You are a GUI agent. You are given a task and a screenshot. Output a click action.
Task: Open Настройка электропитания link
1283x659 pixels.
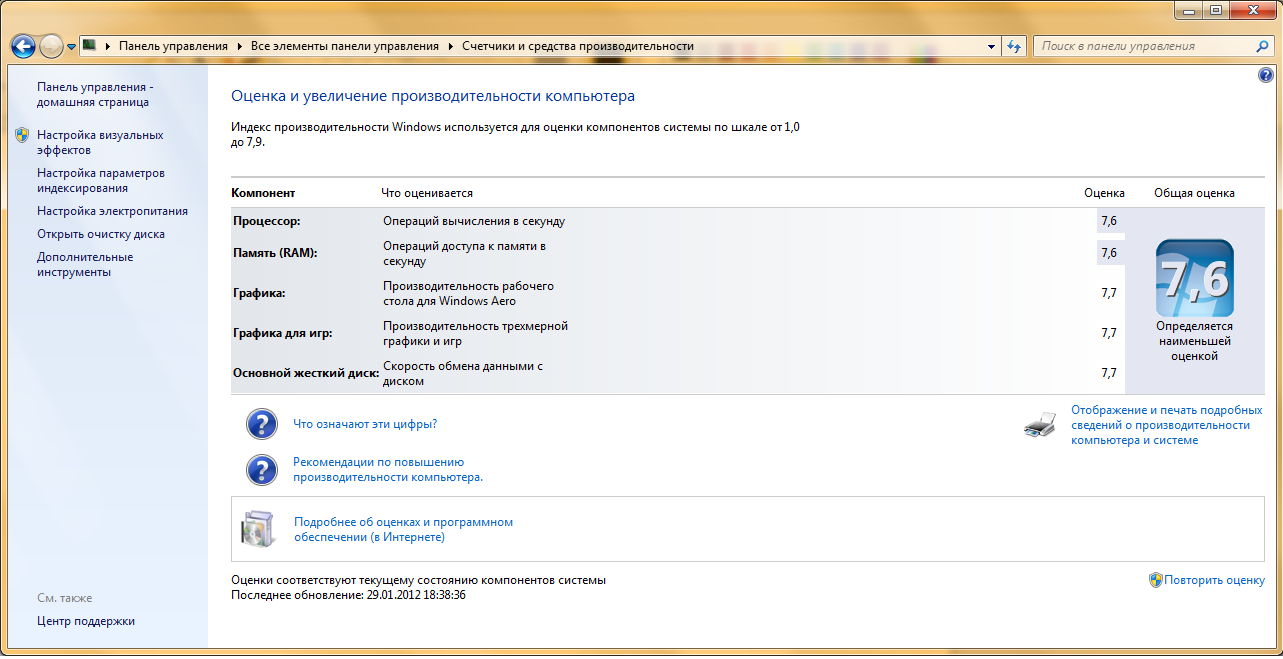coord(112,211)
